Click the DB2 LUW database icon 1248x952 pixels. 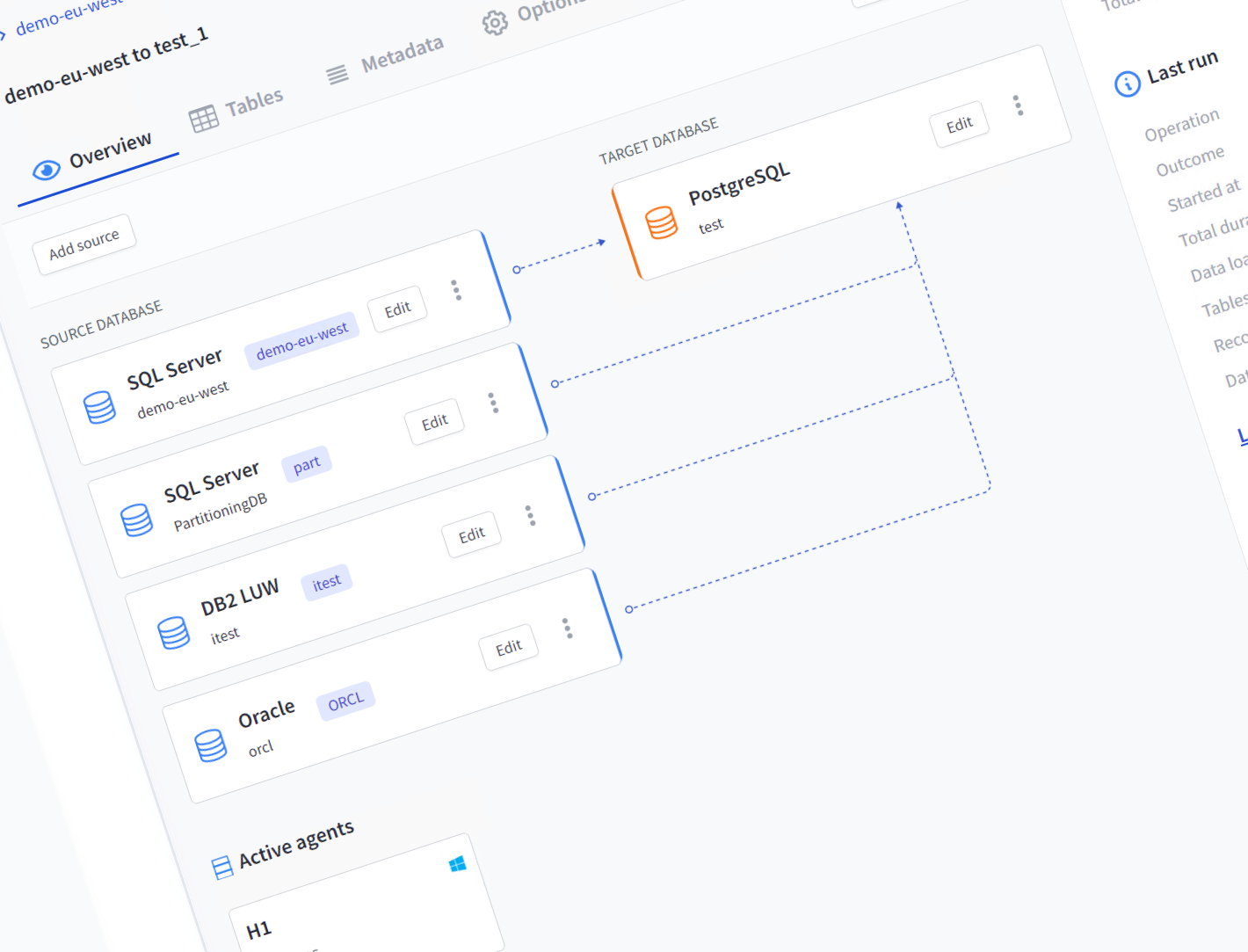[173, 632]
